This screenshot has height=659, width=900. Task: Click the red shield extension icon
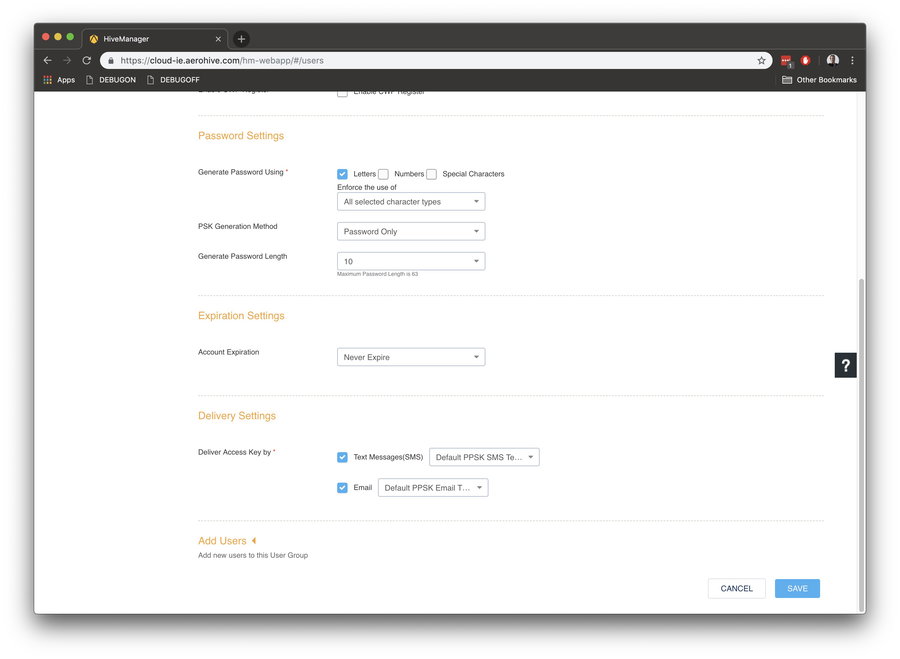(x=805, y=60)
